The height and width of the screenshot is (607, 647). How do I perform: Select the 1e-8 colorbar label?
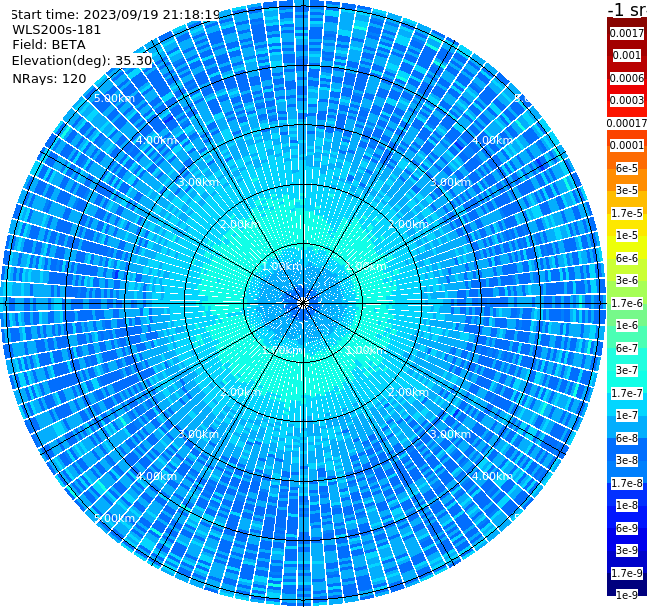click(x=627, y=505)
